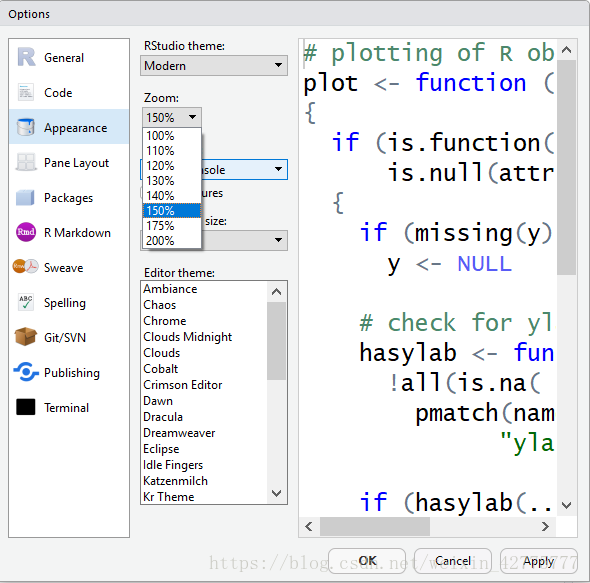Click the Publishing blue sync icon

(x=26, y=372)
